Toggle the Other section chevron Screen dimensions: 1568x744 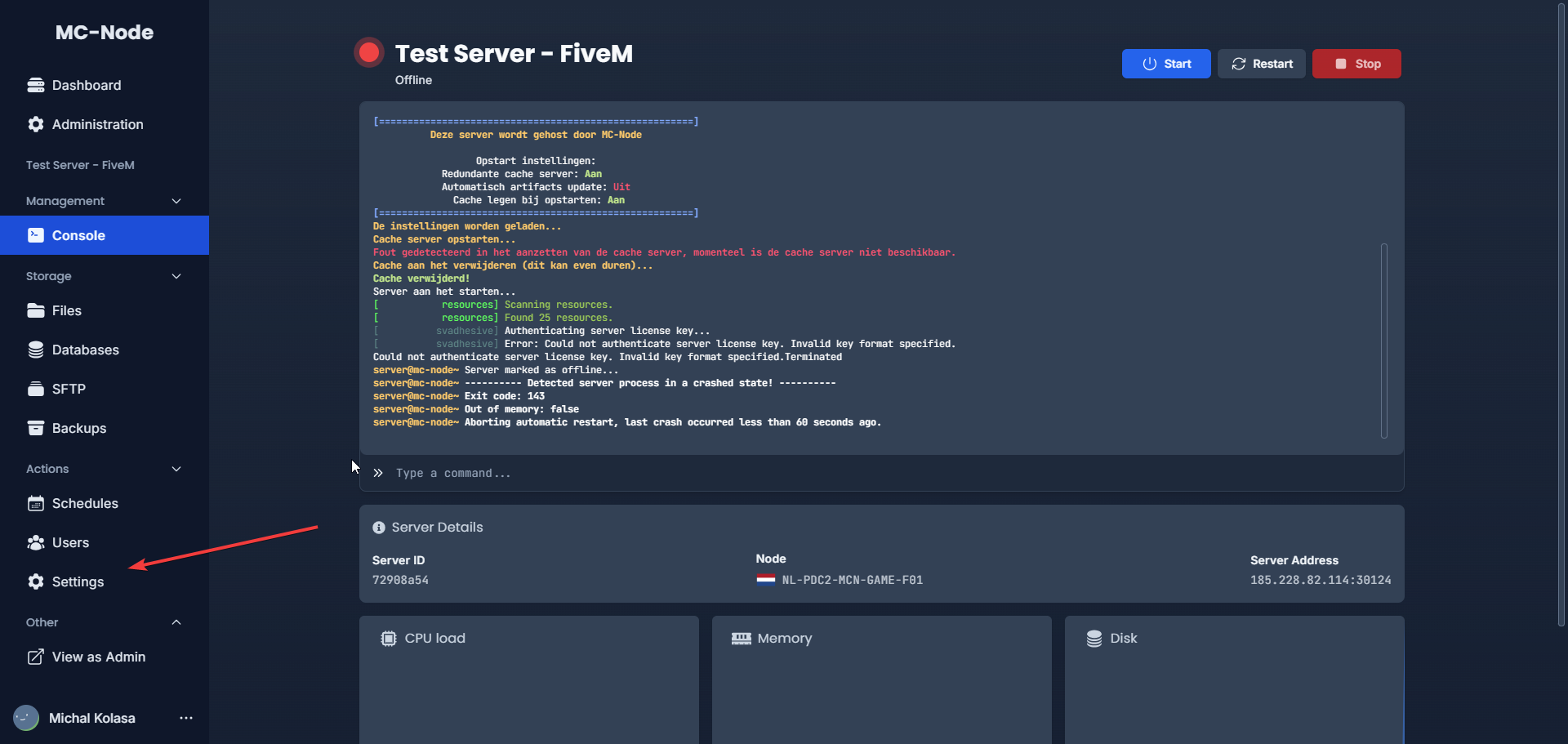176,622
